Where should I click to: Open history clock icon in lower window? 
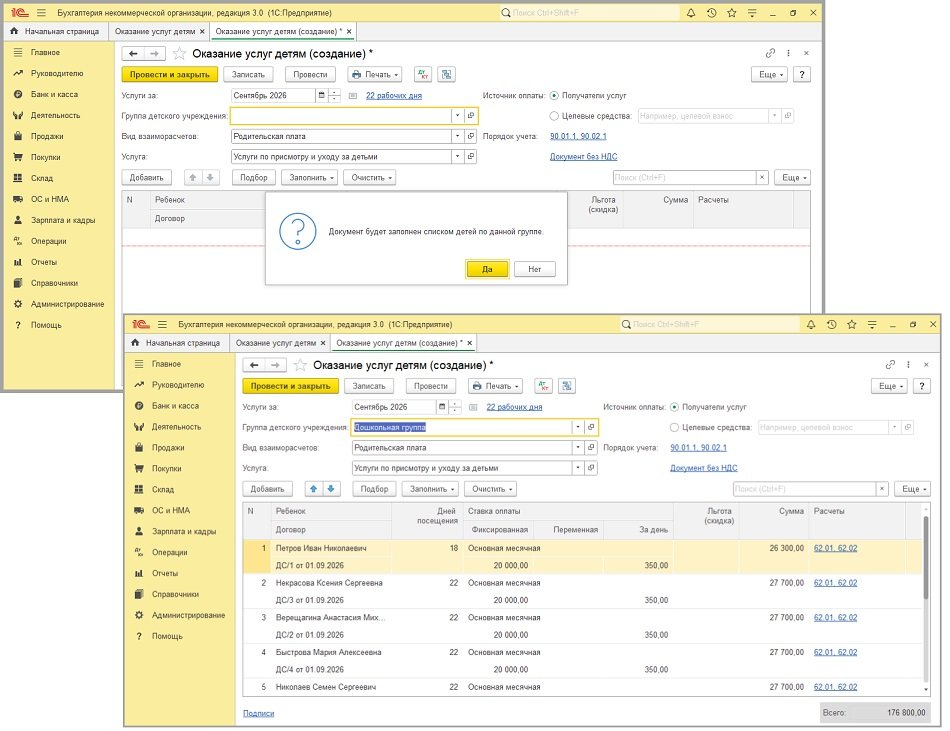click(x=831, y=325)
